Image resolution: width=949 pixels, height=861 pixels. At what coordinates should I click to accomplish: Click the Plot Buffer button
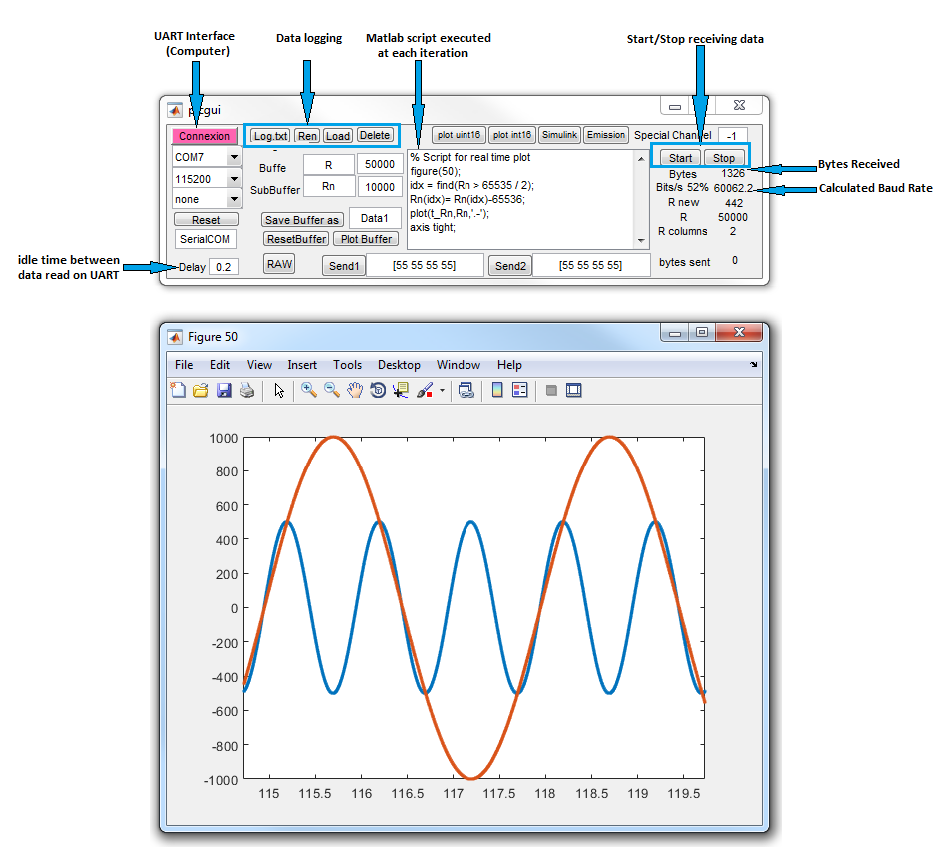365,239
